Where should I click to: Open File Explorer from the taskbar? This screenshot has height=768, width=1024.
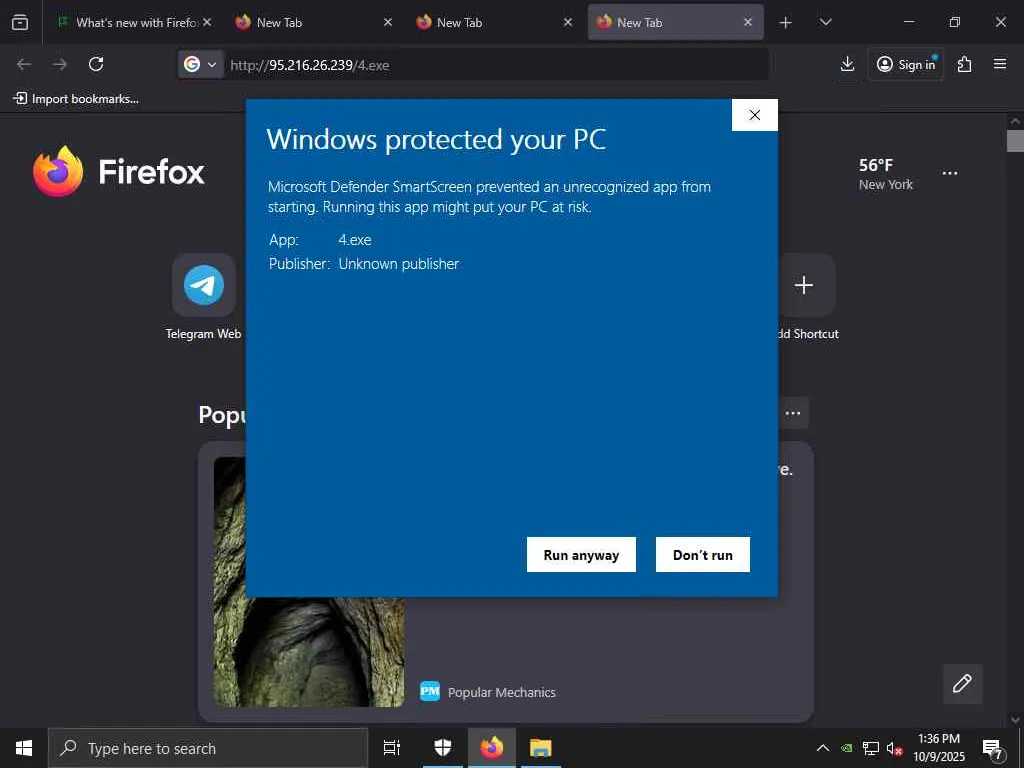click(541, 748)
